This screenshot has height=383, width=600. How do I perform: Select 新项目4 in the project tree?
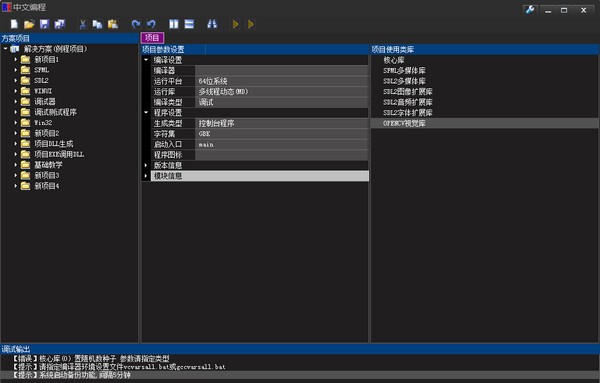(47, 186)
